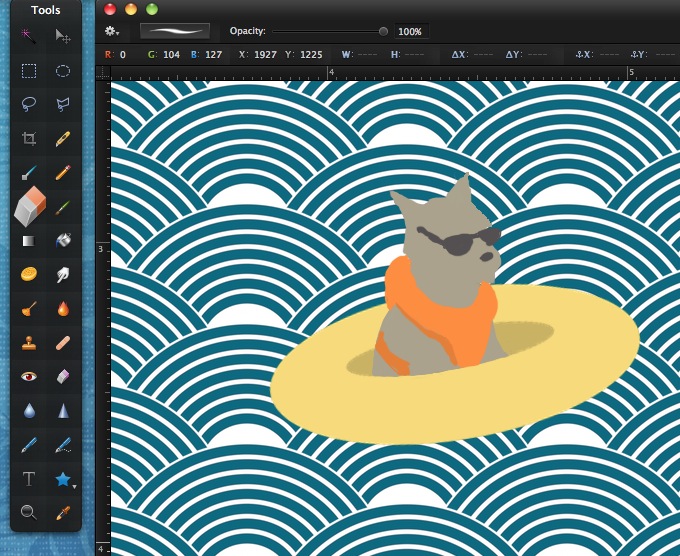This screenshot has width=680, height=556.
Task: Select the Rectangular Marquee tool
Action: [29, 71]
